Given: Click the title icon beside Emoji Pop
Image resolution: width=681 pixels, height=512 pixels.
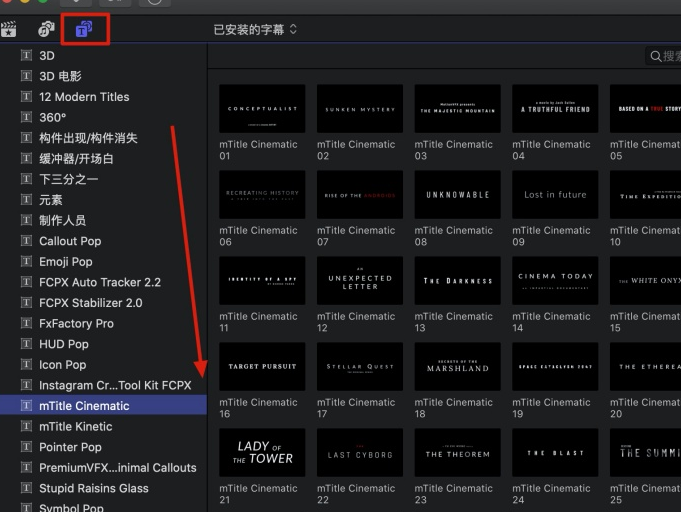Looking at the screenshot, I should coord(26,261).
